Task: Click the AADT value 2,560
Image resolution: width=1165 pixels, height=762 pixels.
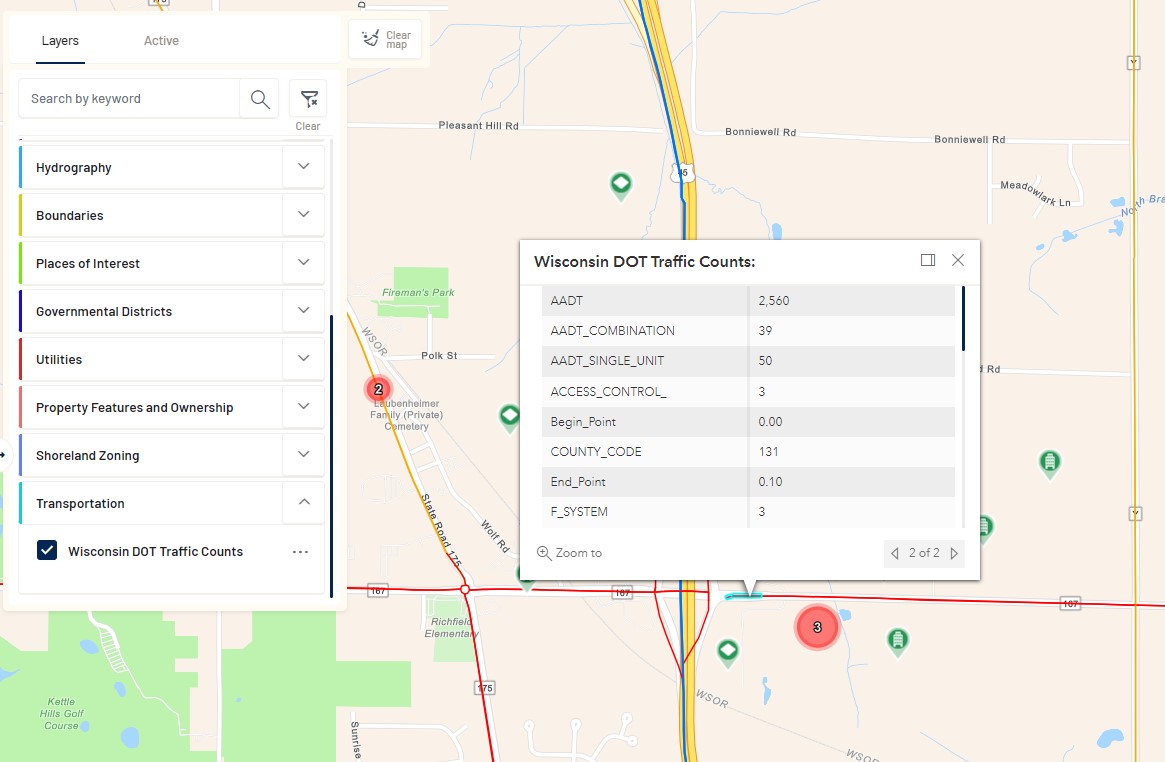Action: [773, 301]
